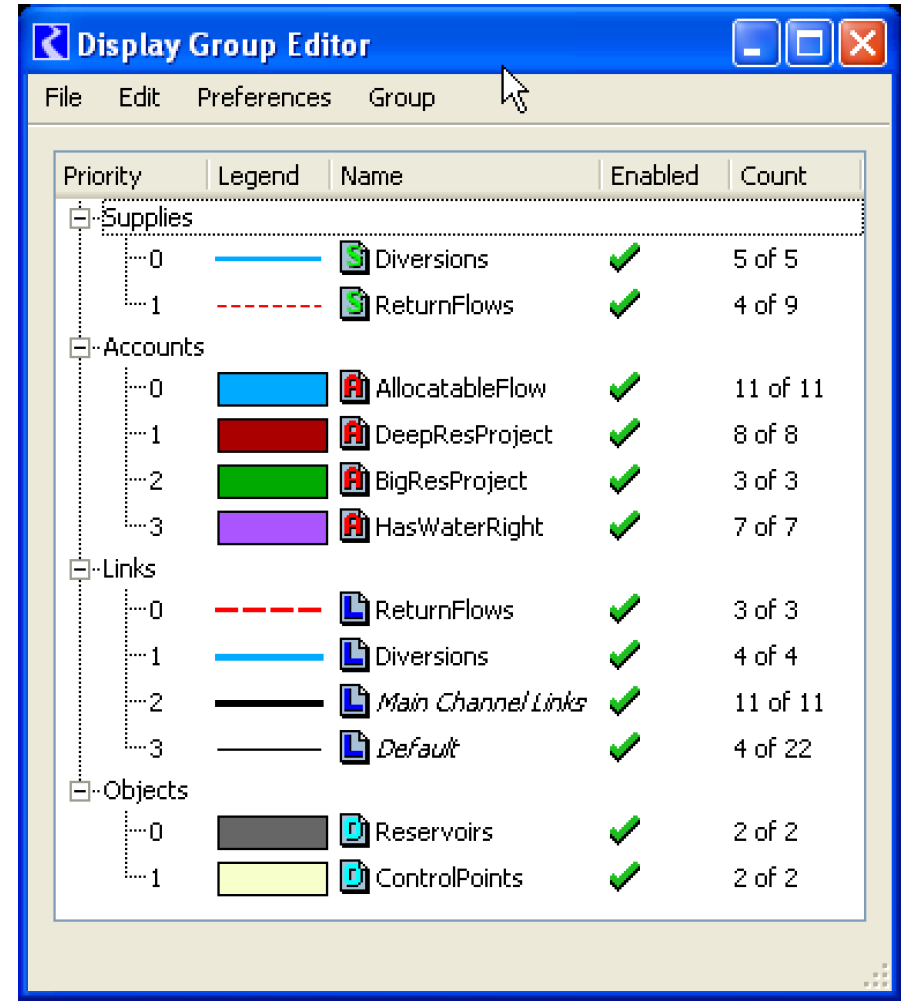
Task: Collapse the Supplies tree group
Action: coord(79,218)
